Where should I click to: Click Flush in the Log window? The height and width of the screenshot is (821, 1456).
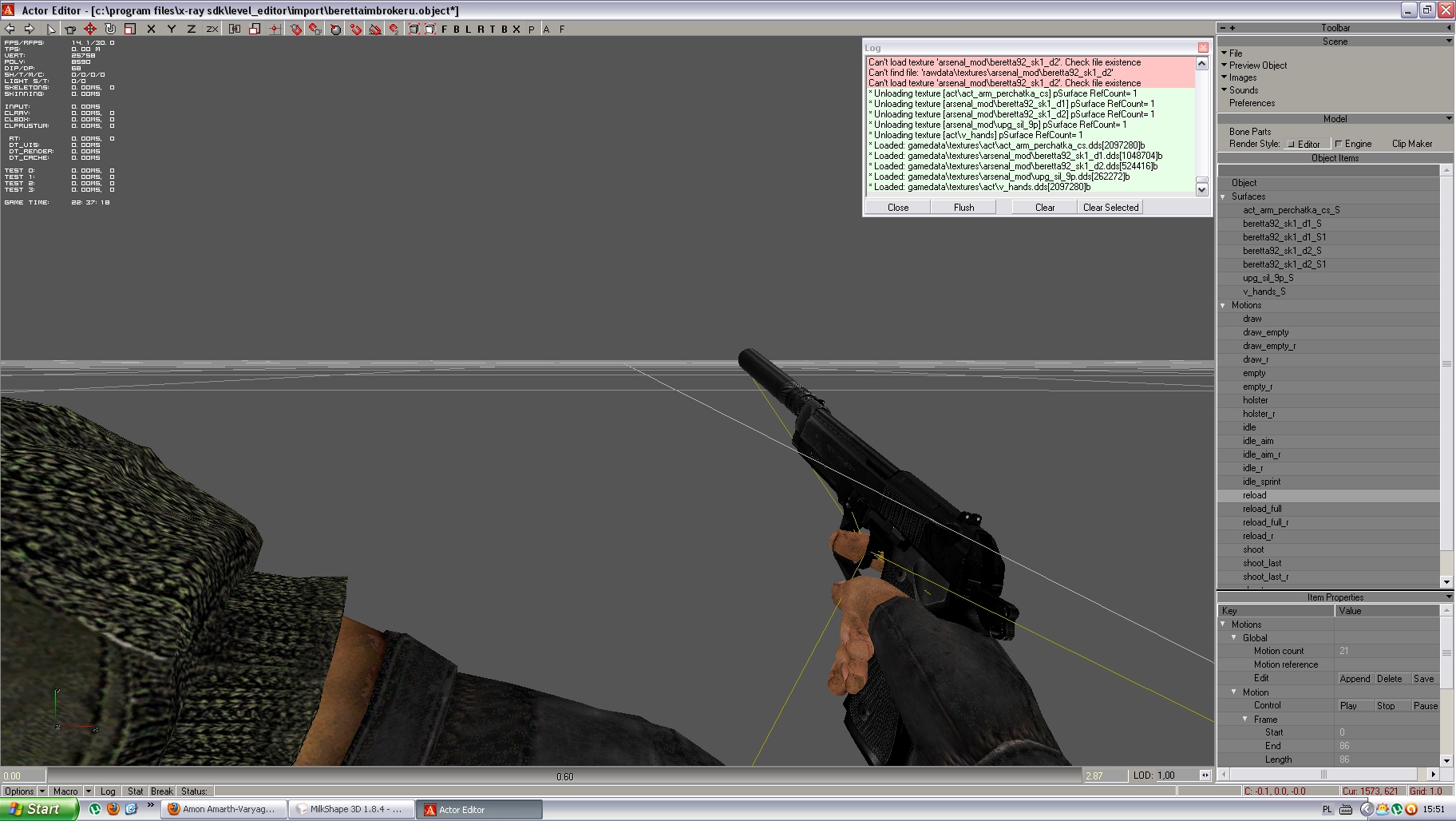[x=963, y=208]
